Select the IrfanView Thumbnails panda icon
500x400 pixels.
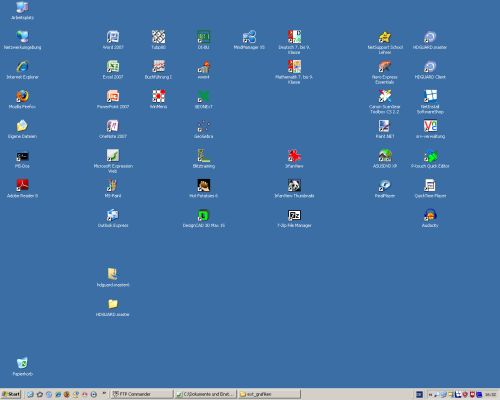pyautogui.click(x=294, y=185)
